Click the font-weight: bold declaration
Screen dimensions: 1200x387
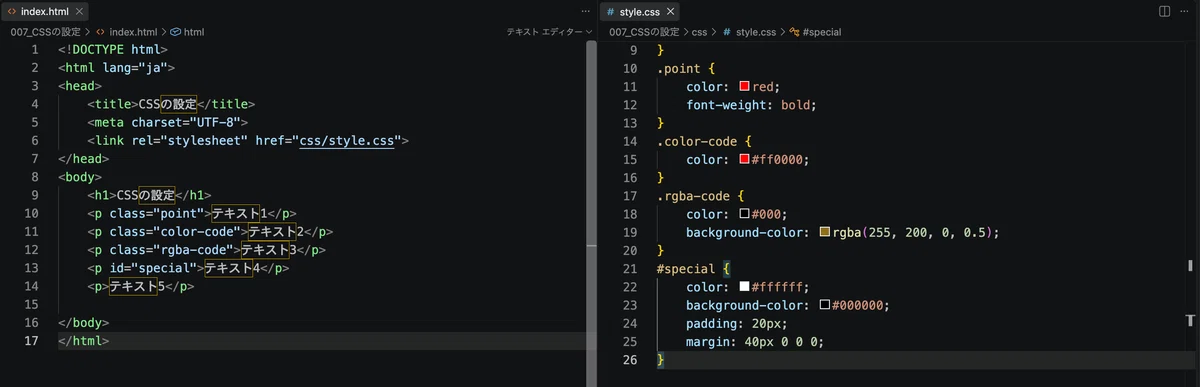pyautogui.click(x=752, y=104)
